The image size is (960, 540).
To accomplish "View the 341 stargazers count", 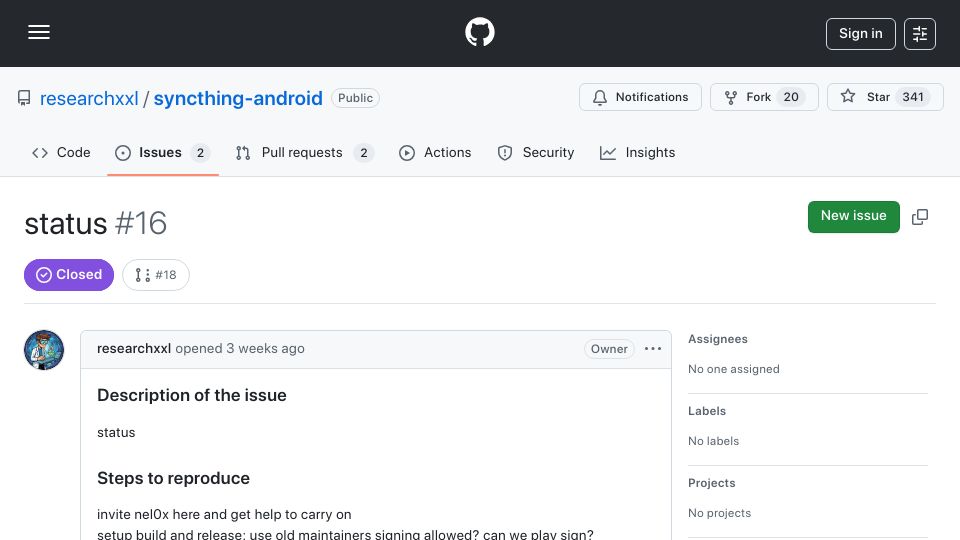I will [x=913, y=97].
